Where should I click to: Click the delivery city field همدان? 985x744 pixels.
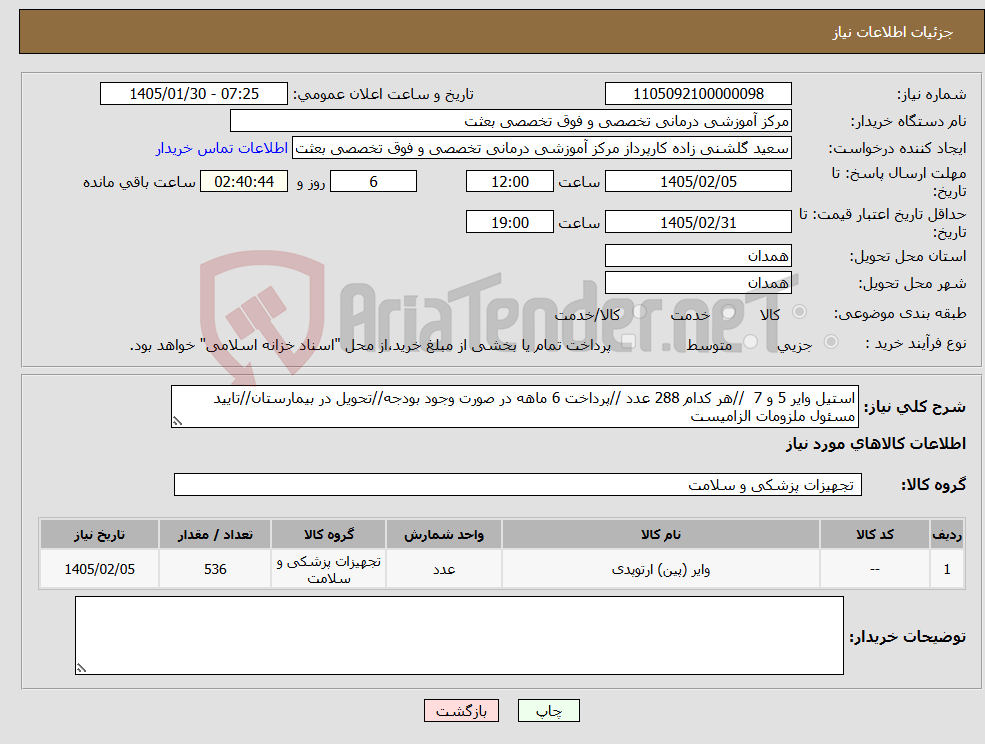(698, 283)
